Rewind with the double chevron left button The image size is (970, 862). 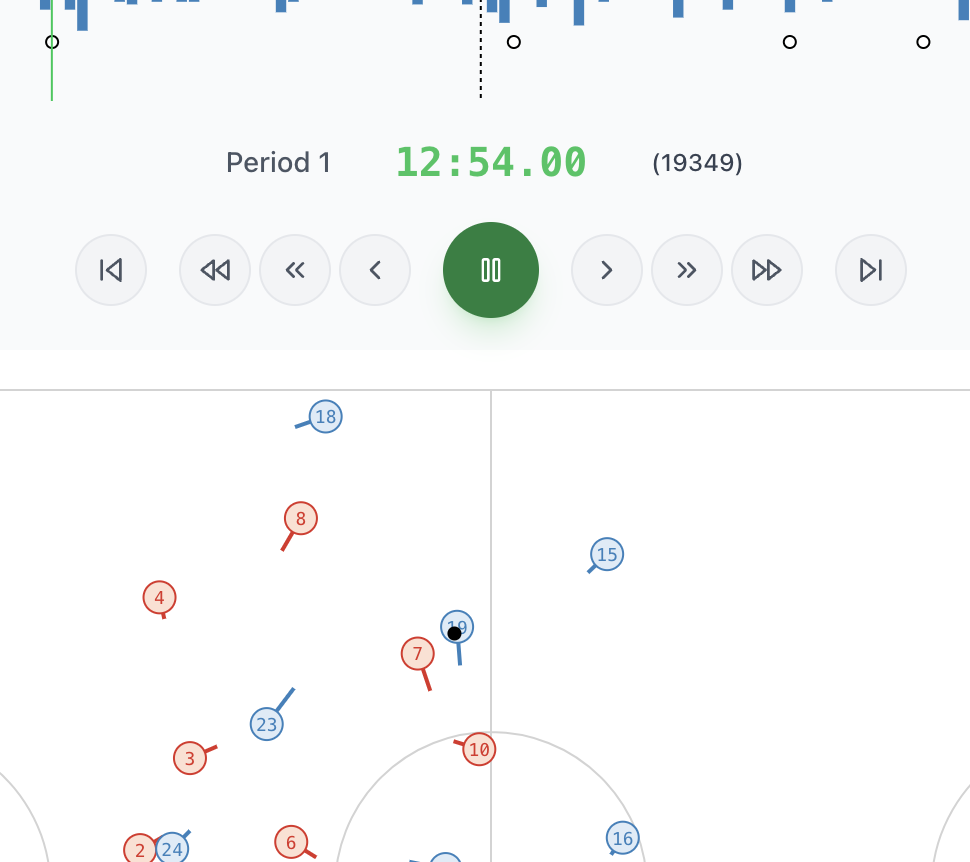point(295,270)
